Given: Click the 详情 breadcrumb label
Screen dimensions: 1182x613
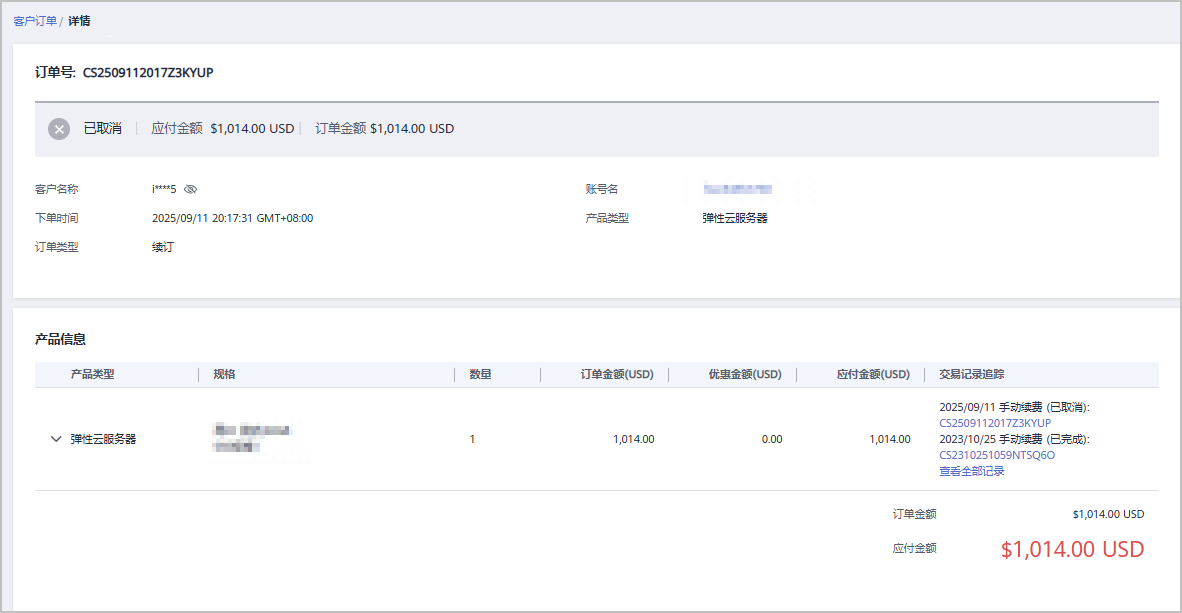Looking at the screenshot, I should pyautogui.click(x=80, y=21).
